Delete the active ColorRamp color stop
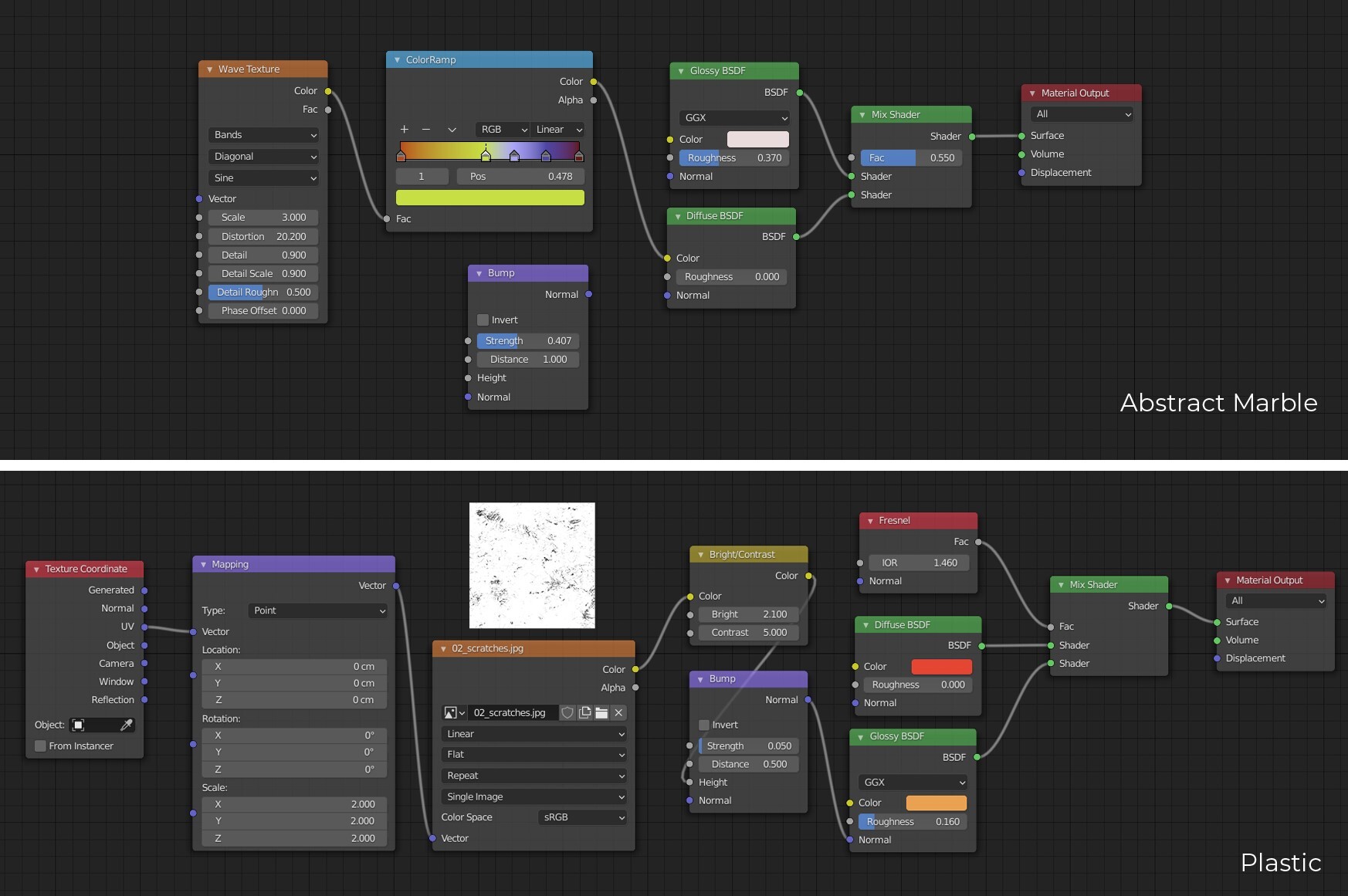1348x896 pixels. pyautogui.click(x=426, y=130)
